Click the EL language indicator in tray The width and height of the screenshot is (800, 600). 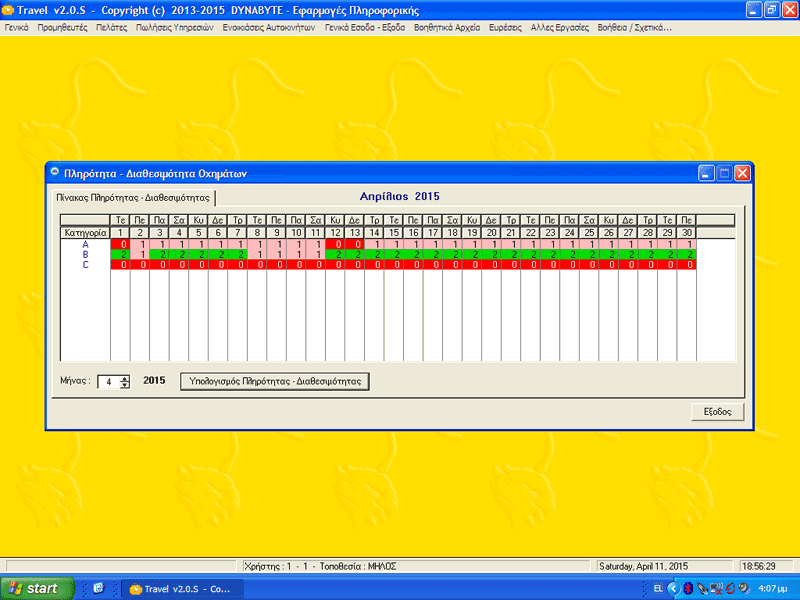658,589
